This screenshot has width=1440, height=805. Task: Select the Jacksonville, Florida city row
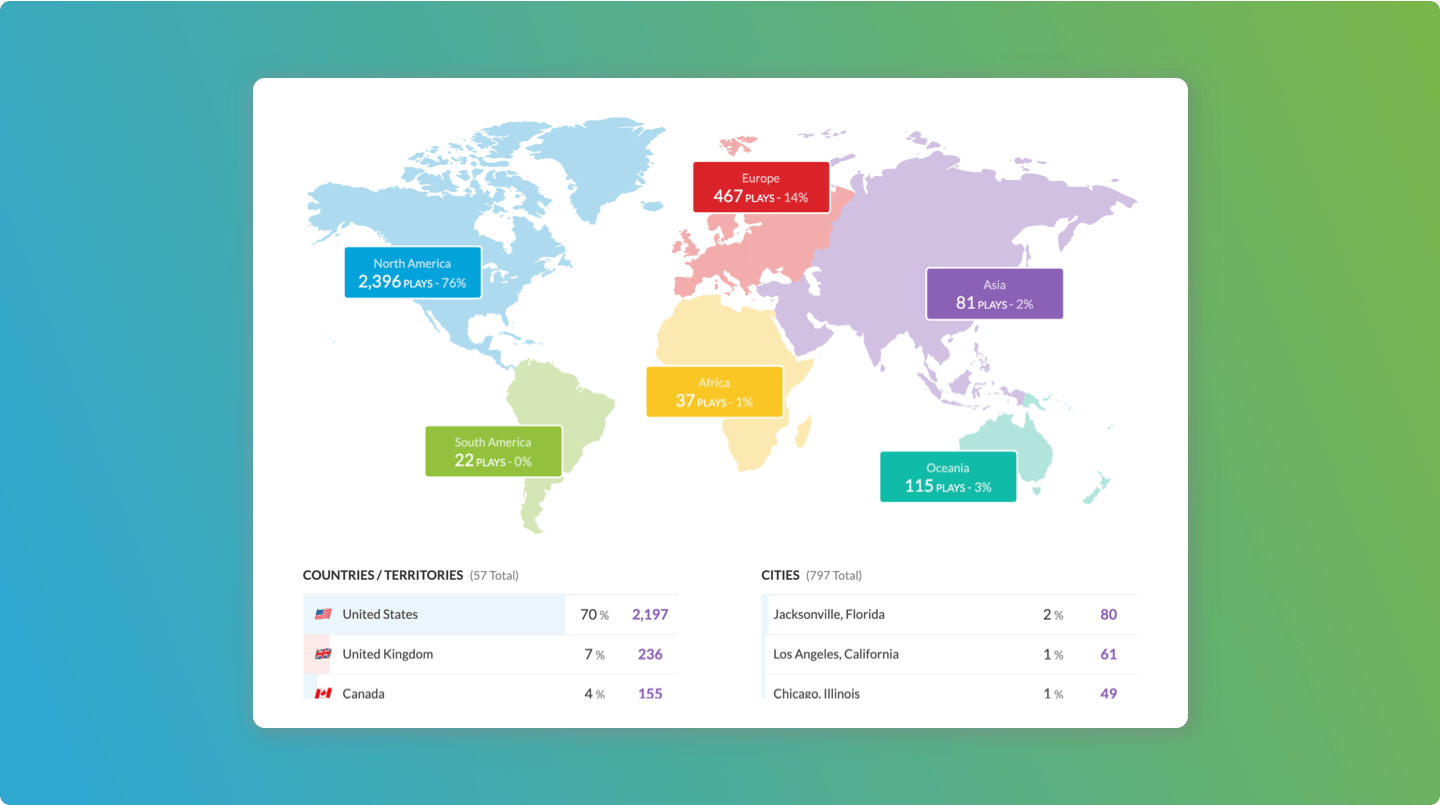[x=900, y=614]
